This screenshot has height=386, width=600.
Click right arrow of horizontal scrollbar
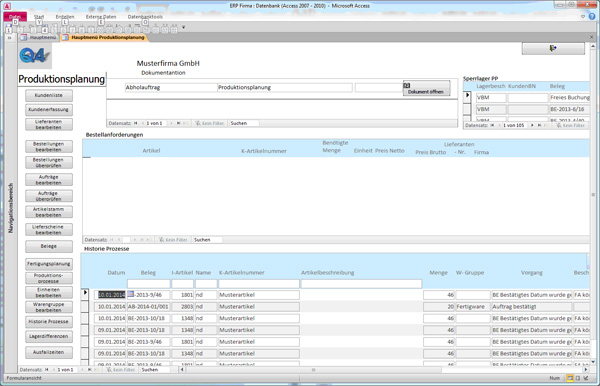585,370
